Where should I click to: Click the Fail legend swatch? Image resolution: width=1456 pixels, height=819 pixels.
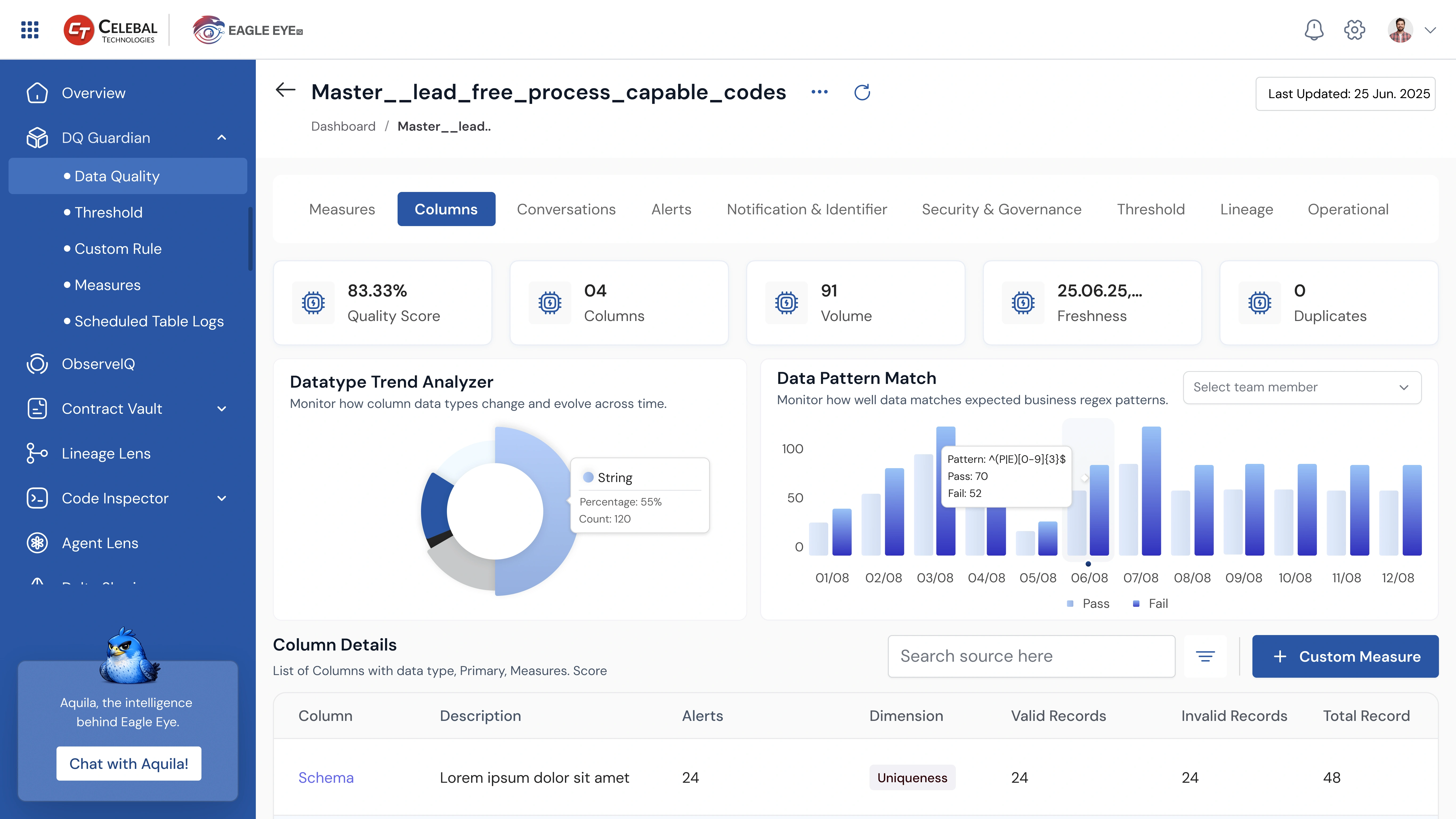point(1136,604)
